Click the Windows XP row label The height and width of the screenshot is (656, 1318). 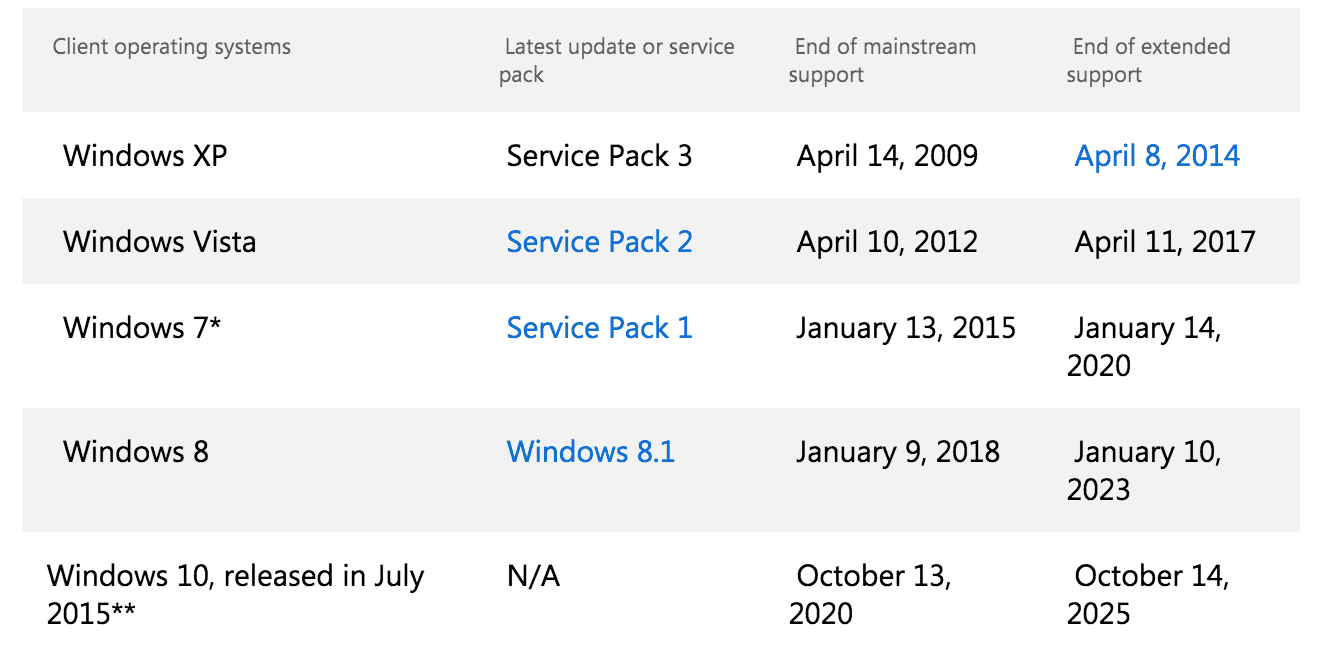(x=145, y=156)
